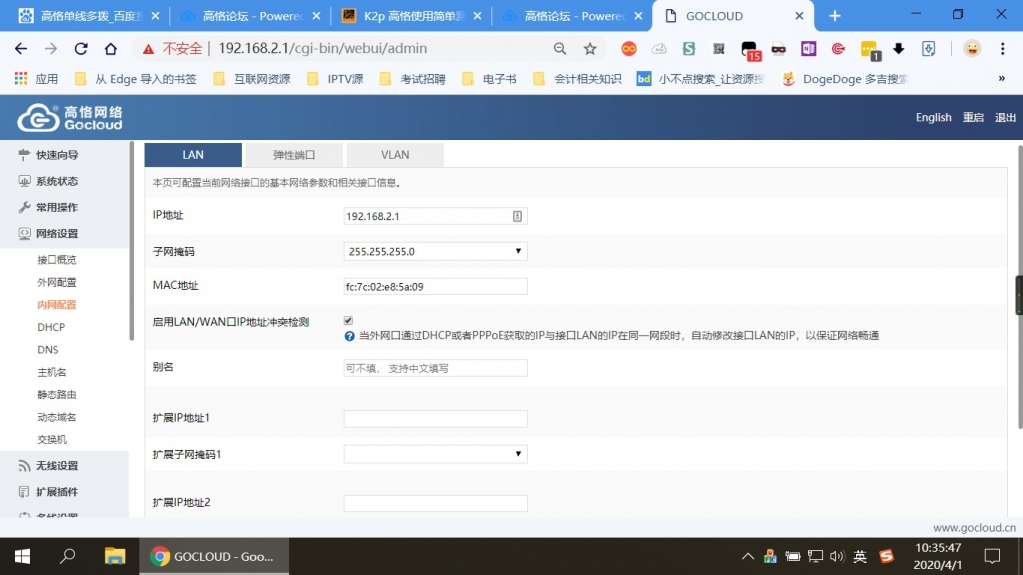Switch language to English
The width and height of the screenshot is (1023, 575).
point(933,117)
